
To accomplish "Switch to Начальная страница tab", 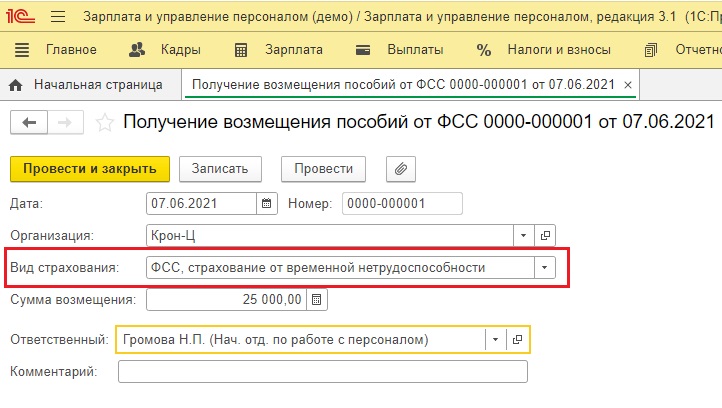I will point(98,85).
